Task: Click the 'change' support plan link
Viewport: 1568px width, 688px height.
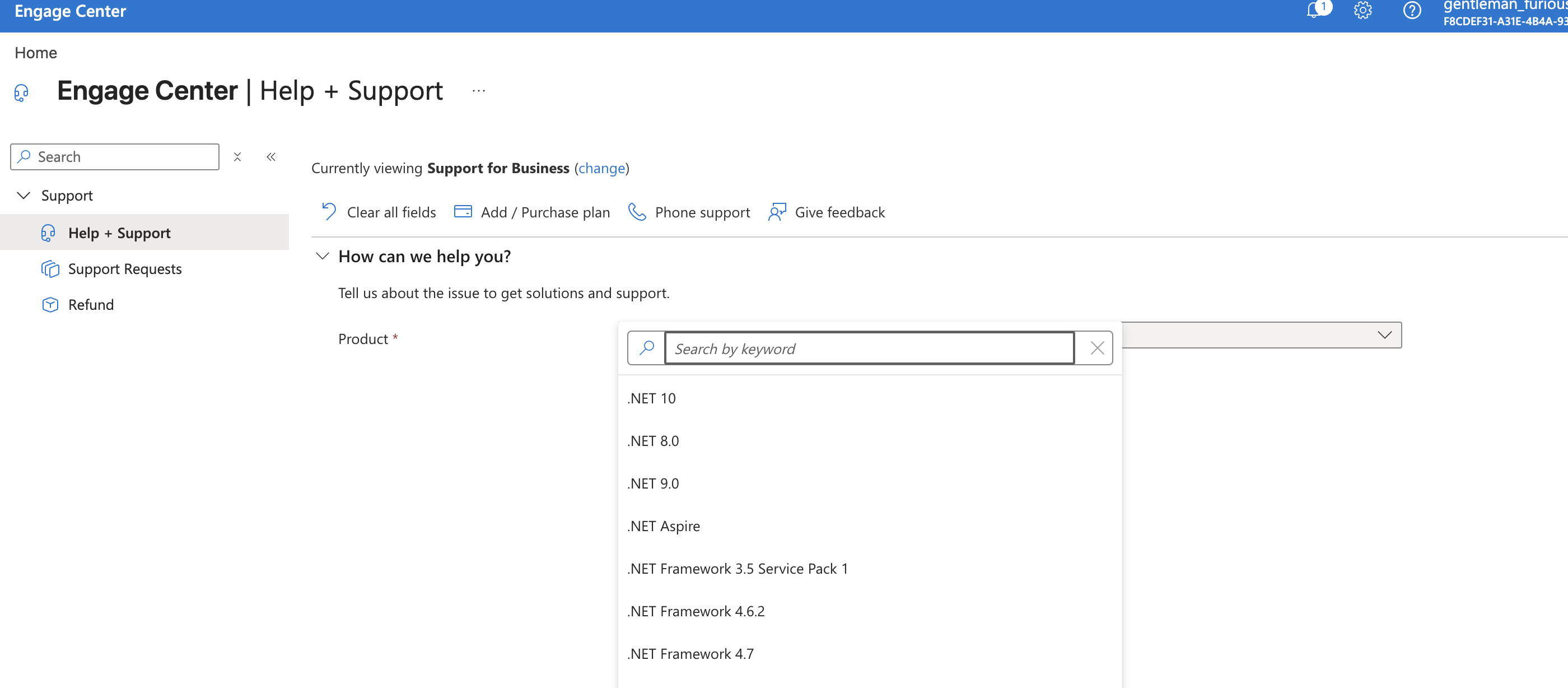Action: [601, 168]
